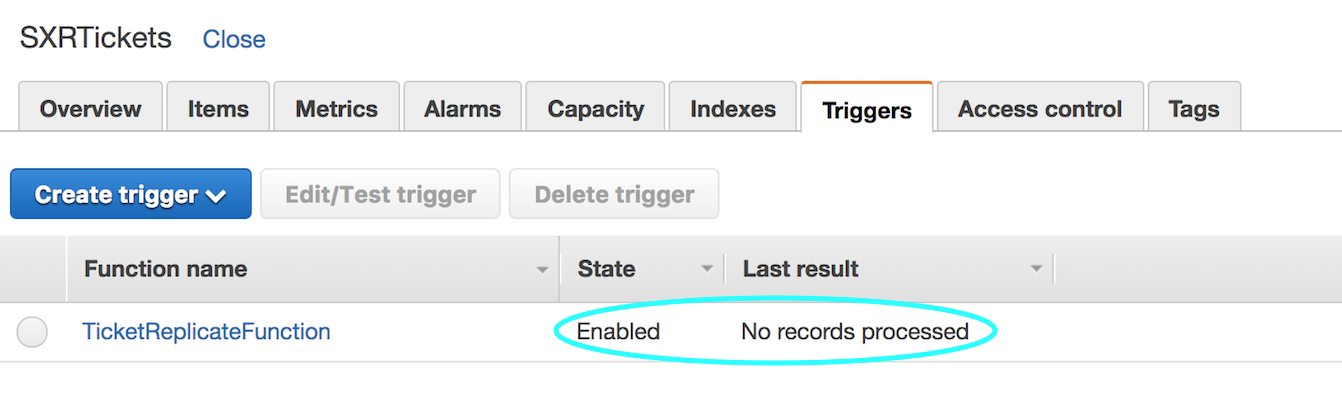Open the State column dropdown arrow

(x=707, y=269)
